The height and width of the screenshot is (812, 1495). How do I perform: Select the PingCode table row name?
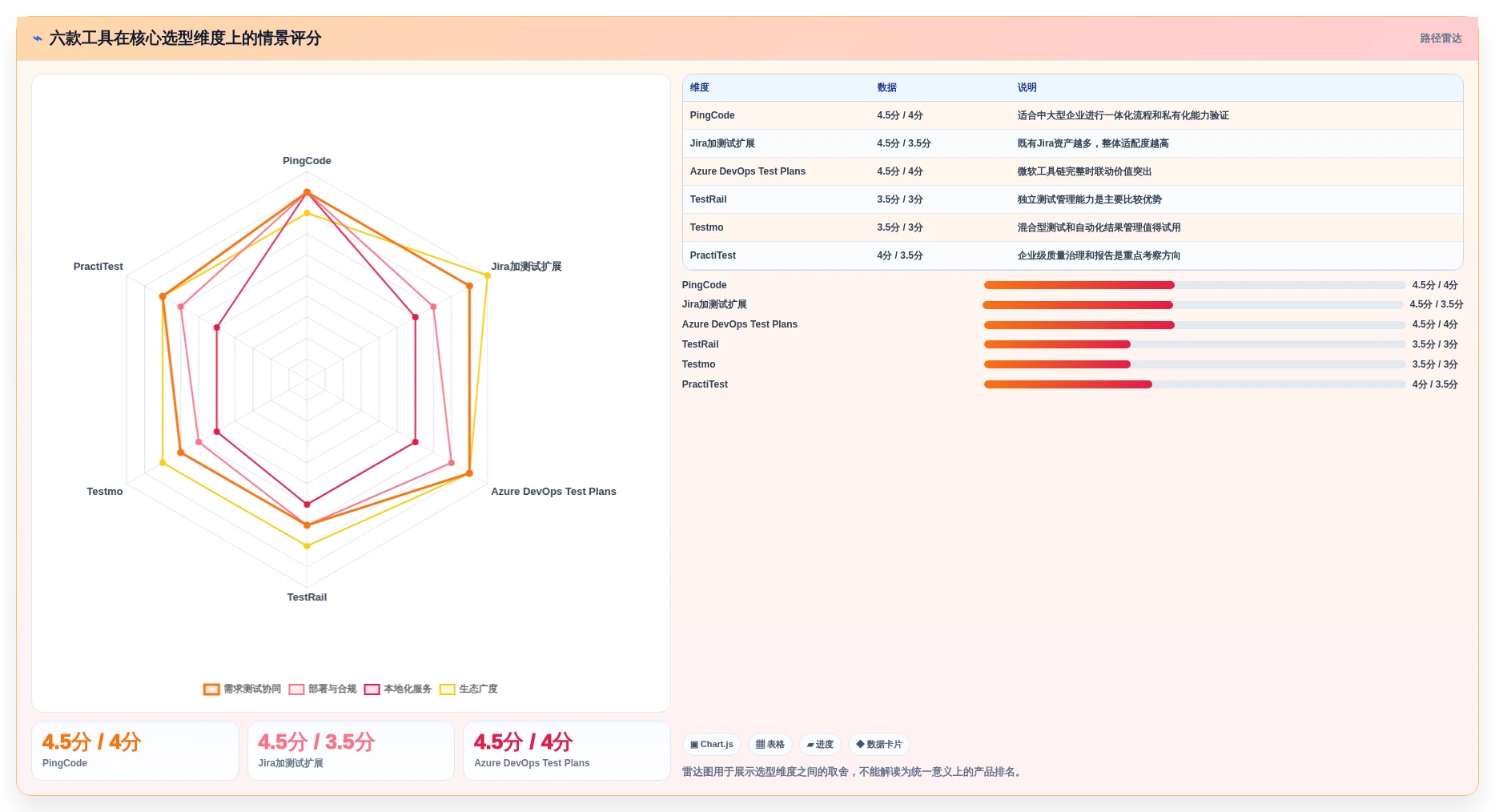[x=712, y=115]
